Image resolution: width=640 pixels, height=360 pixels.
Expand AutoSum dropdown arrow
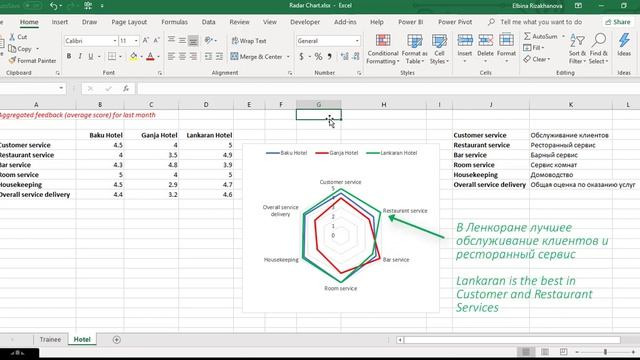563,36
